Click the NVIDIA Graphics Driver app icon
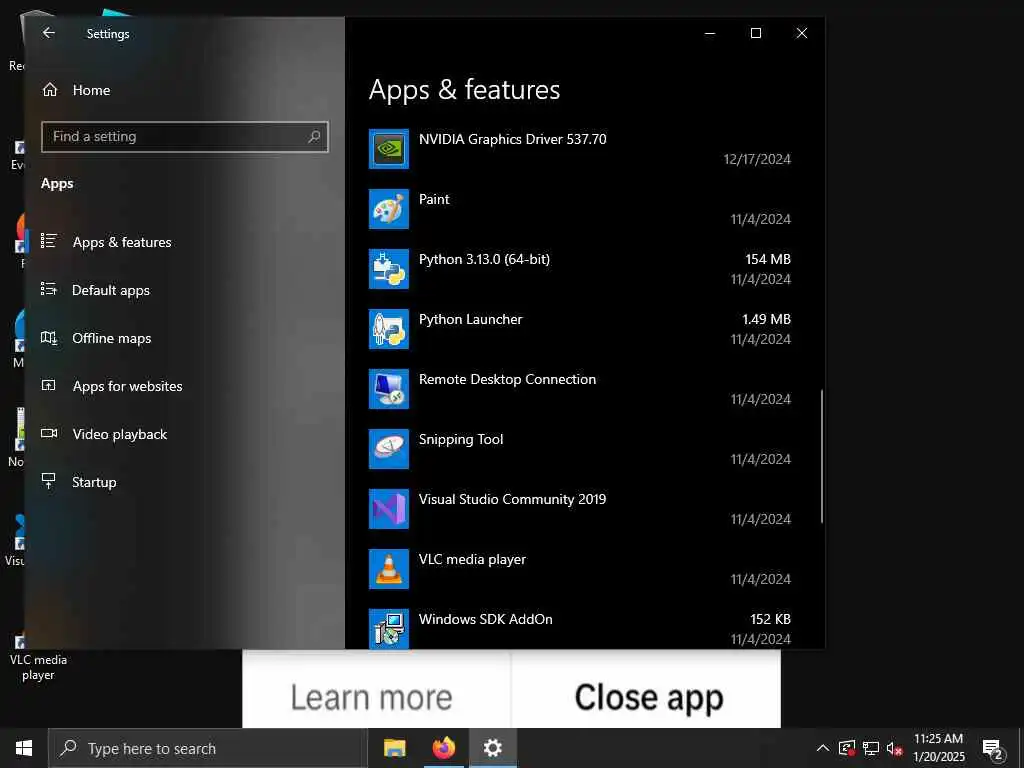The height and width of the screenshot is (768, 1024). click(389, 149)
